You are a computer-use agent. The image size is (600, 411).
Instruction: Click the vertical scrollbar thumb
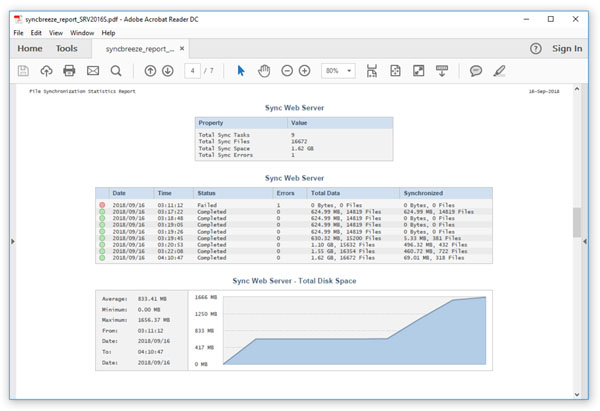tap(577, 222)
